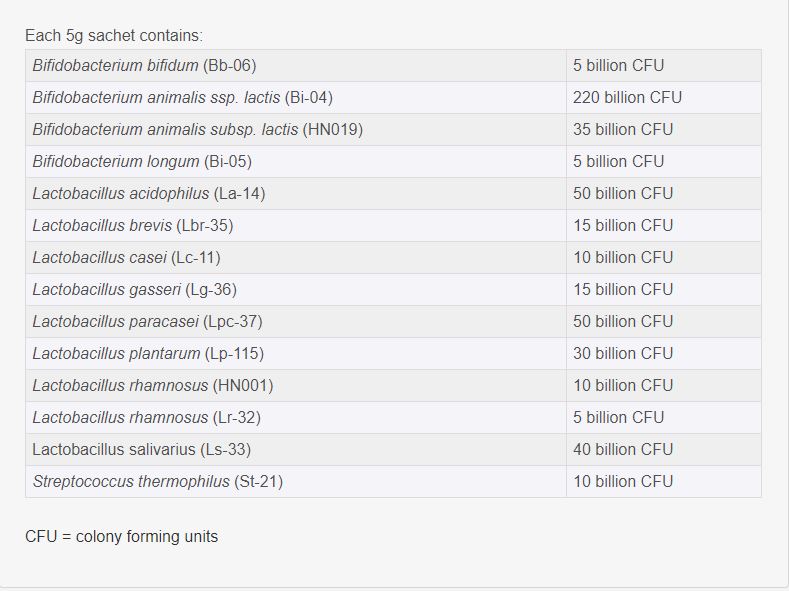The width and height of the screenshot is (789, 591).
Task: Click the "CFU = colony forming units" footnote
Action: 121,537
